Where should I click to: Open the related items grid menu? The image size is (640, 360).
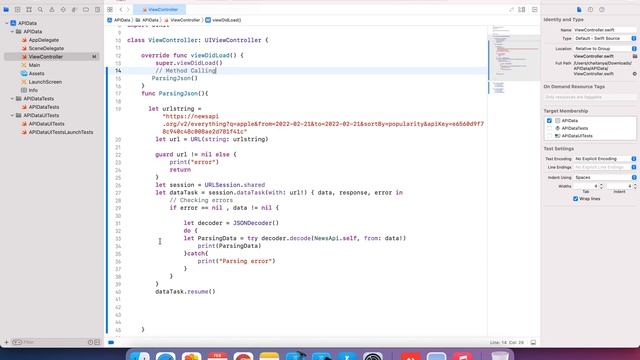pos(110,9)
